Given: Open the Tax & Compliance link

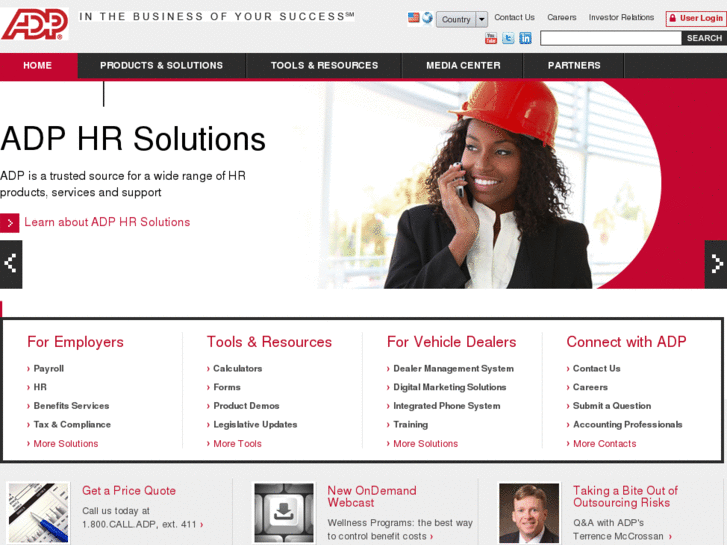Looking at the screenshot, I should [x=72, y=424].
